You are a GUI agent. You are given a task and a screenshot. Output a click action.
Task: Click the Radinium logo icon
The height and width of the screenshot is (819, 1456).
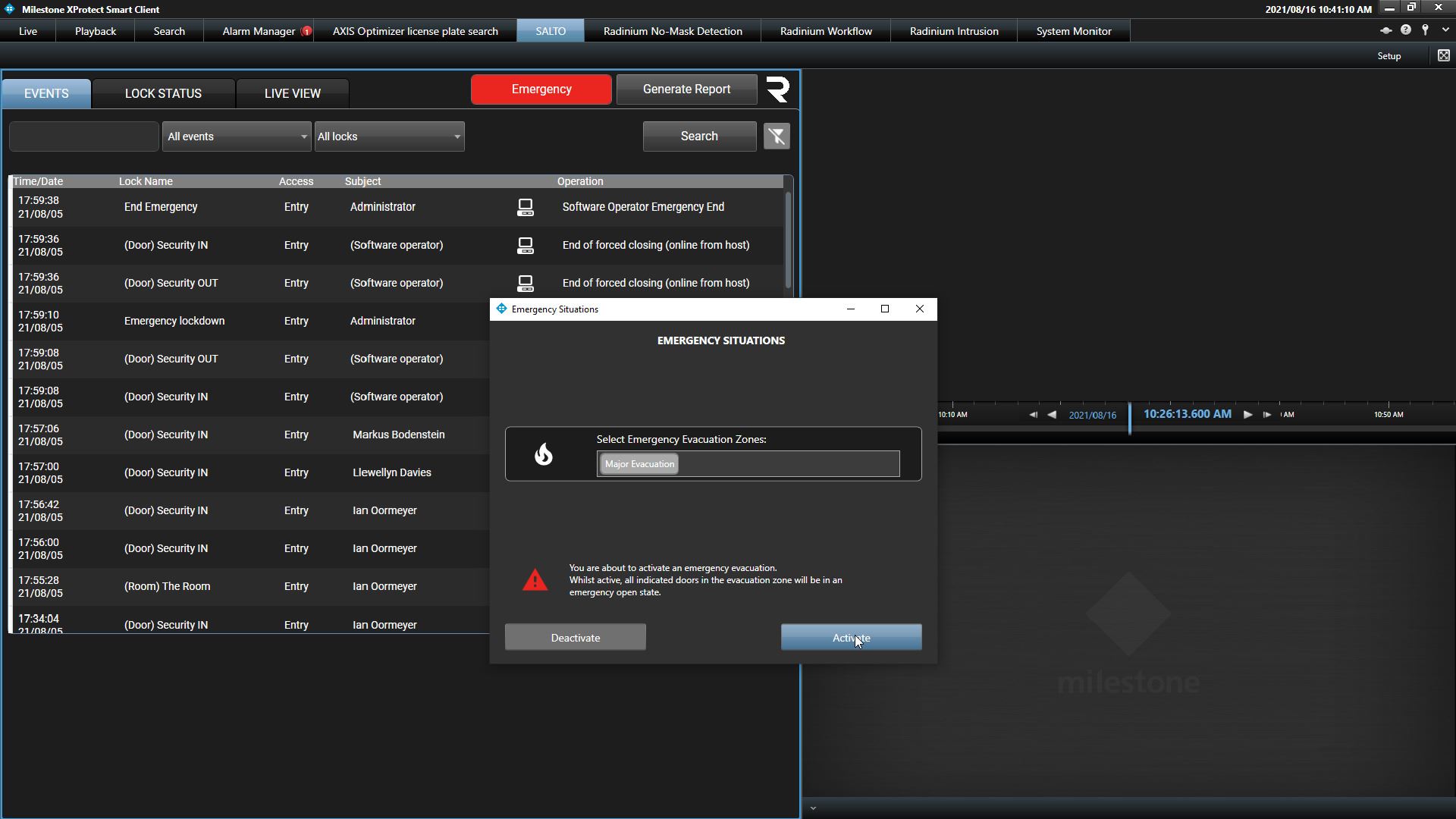tap(778, 89)
